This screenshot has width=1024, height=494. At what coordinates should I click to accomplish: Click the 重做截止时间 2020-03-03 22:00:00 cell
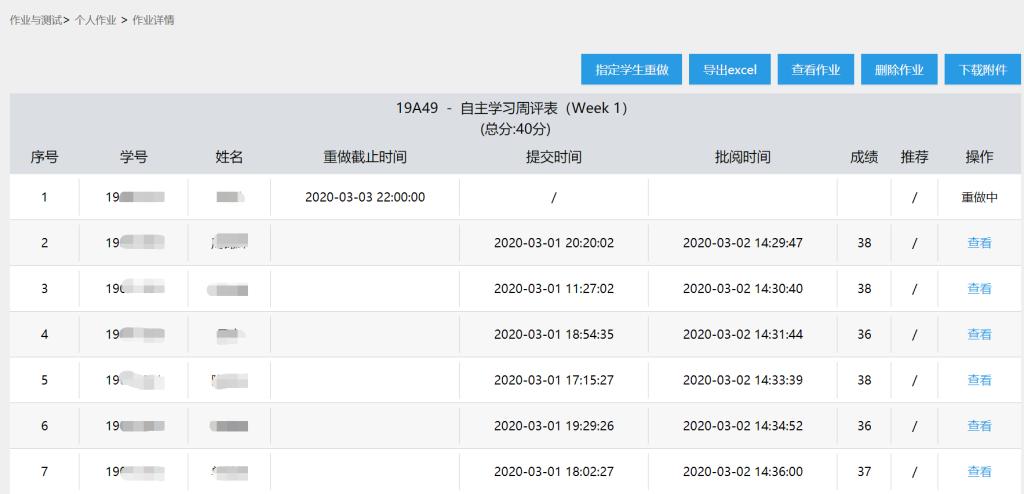click(x=365, y=197)
